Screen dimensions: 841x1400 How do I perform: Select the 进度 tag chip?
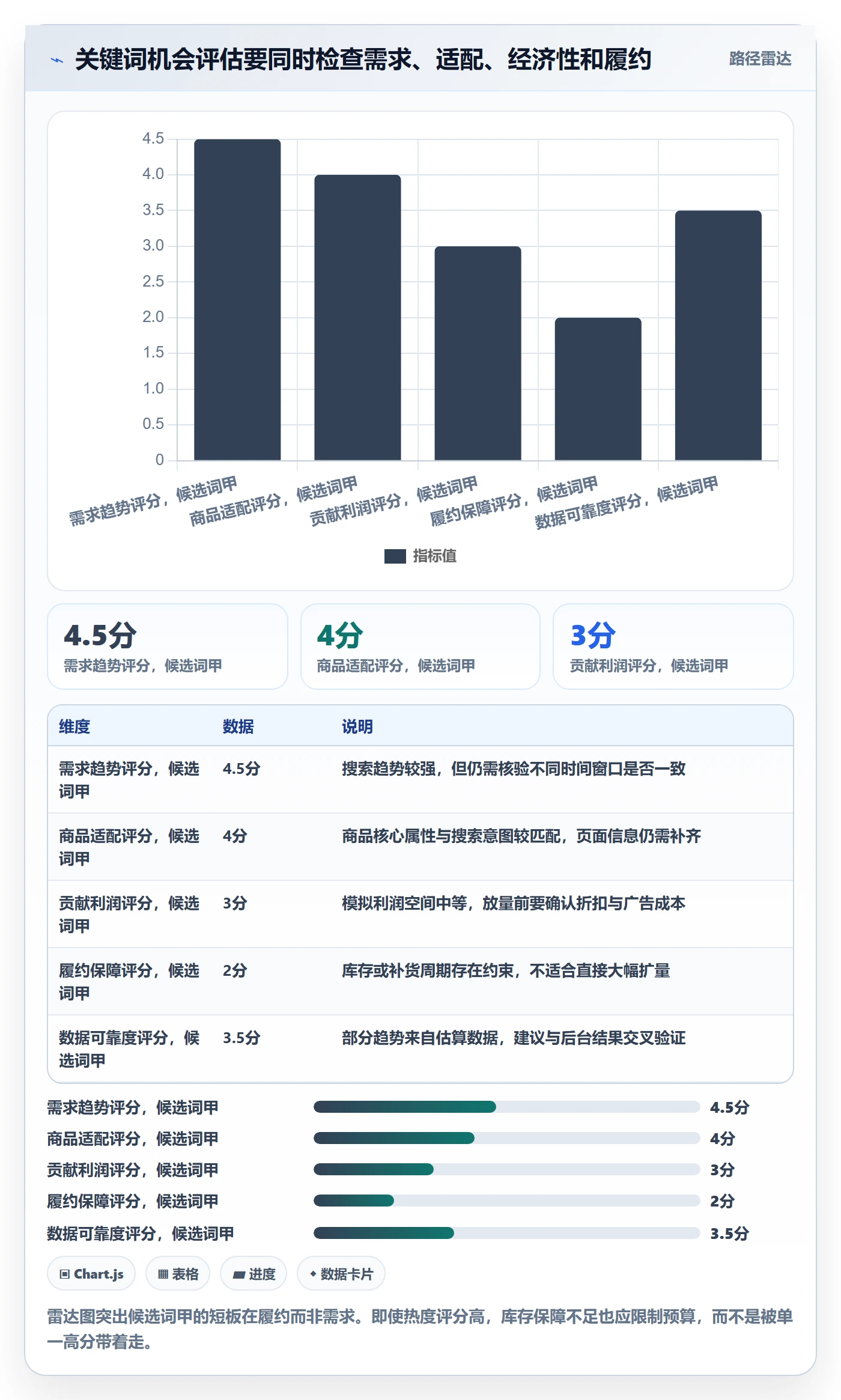[x=254, y=1273]
